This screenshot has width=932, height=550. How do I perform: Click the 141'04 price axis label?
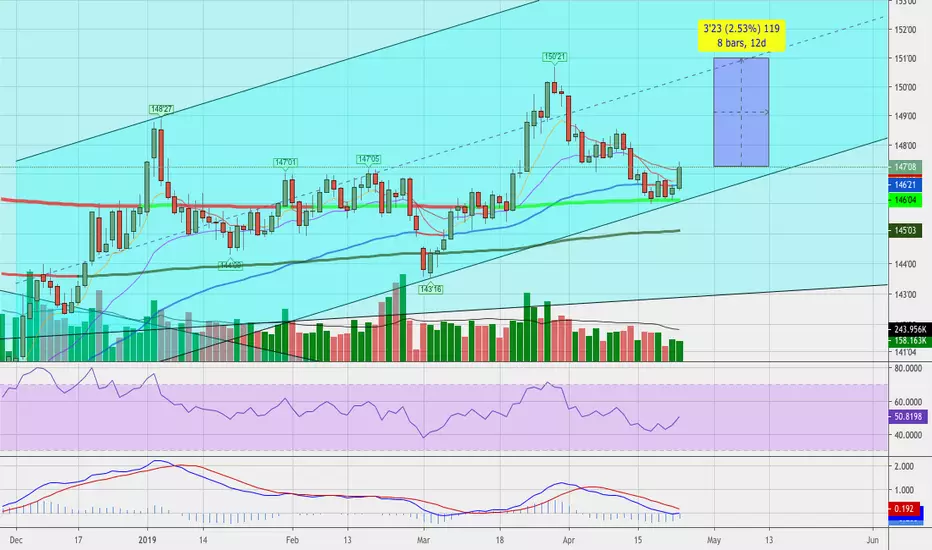pyautogui.click(x=905, y=352)
